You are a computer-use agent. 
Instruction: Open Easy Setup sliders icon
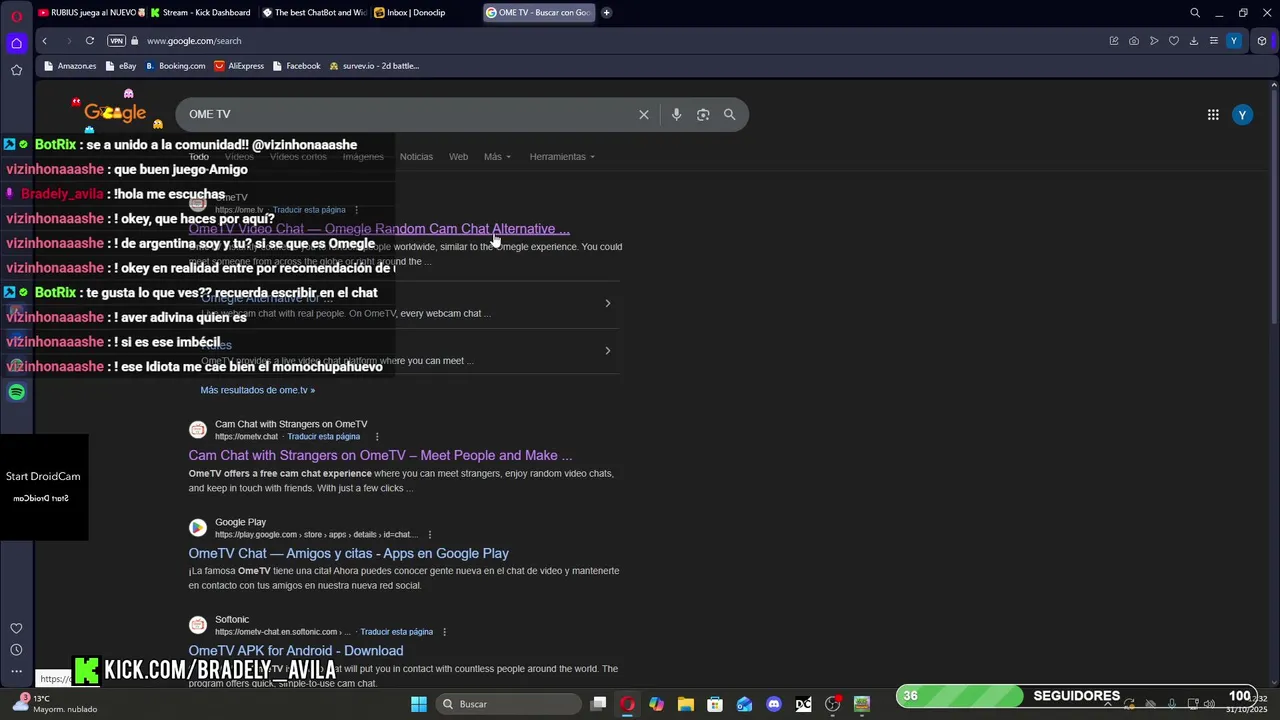[1214, 41]
